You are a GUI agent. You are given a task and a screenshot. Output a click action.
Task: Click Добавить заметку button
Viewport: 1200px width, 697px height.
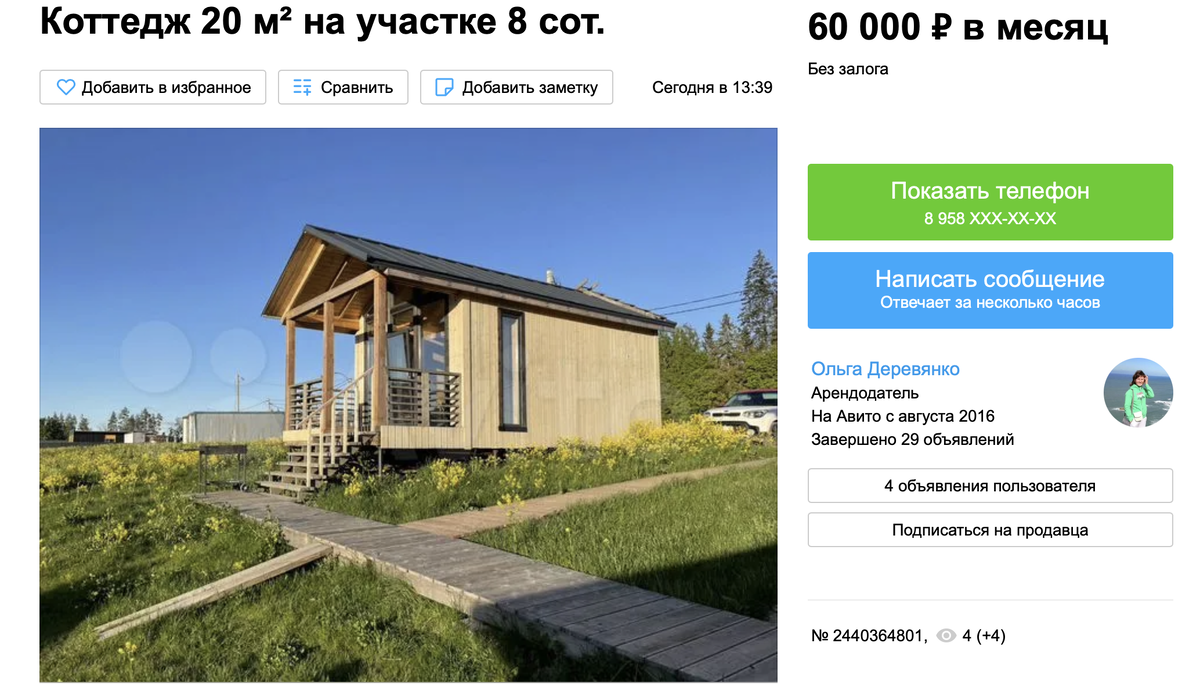[516, 87]
